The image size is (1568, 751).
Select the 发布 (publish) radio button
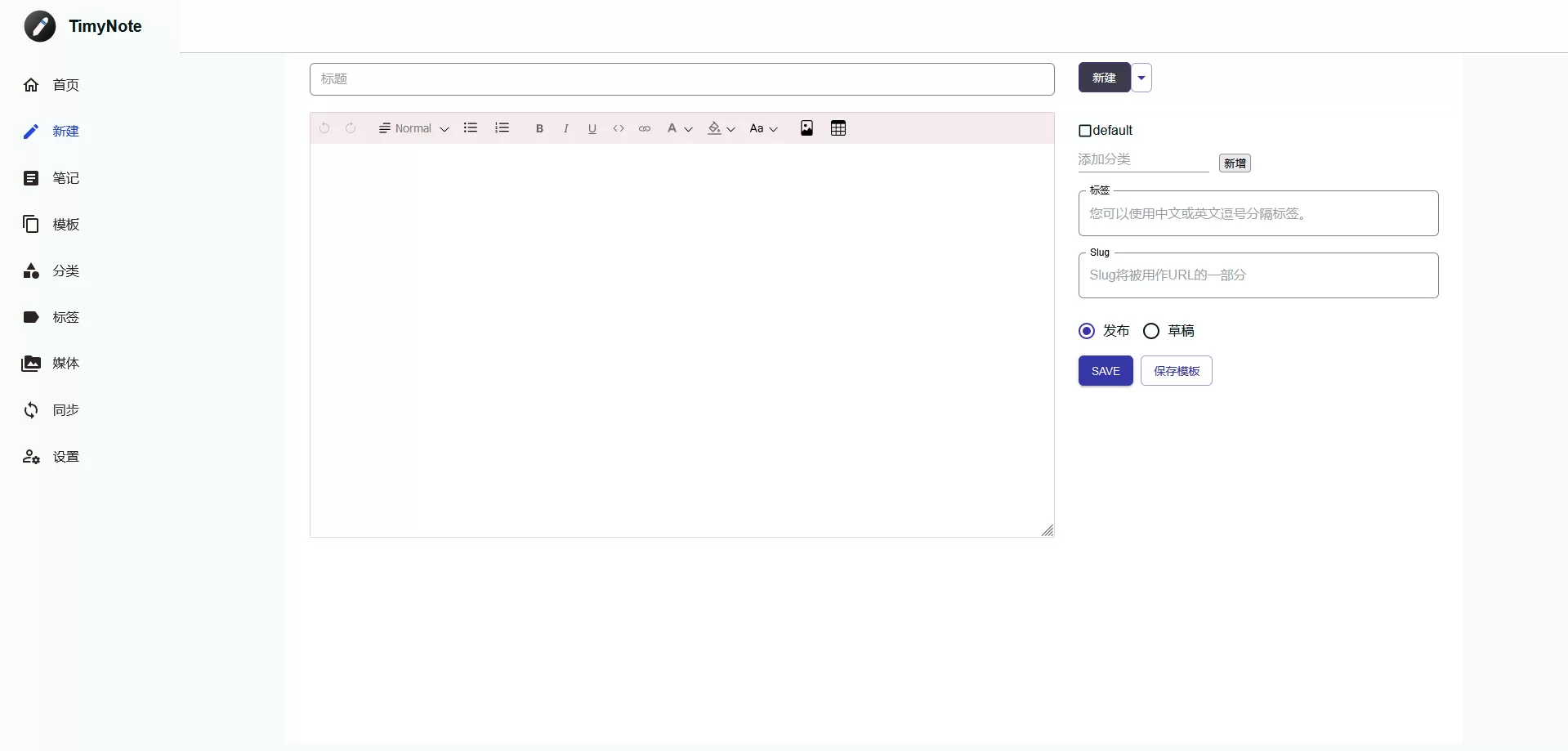point(1086,331)
